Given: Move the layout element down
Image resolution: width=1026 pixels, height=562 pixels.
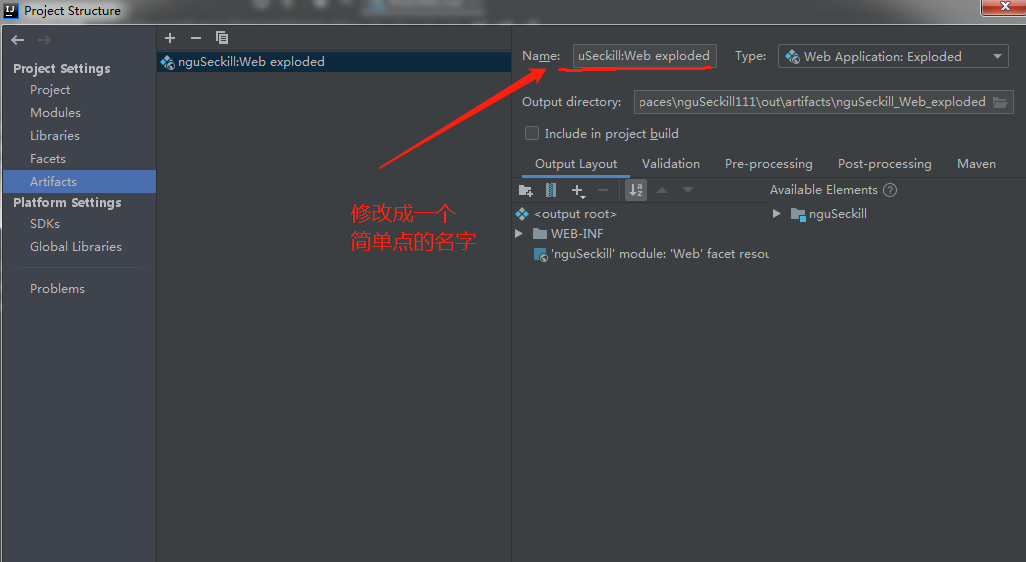Looking at the screenshot, I should pyautogui.click(x=688, y=190).
